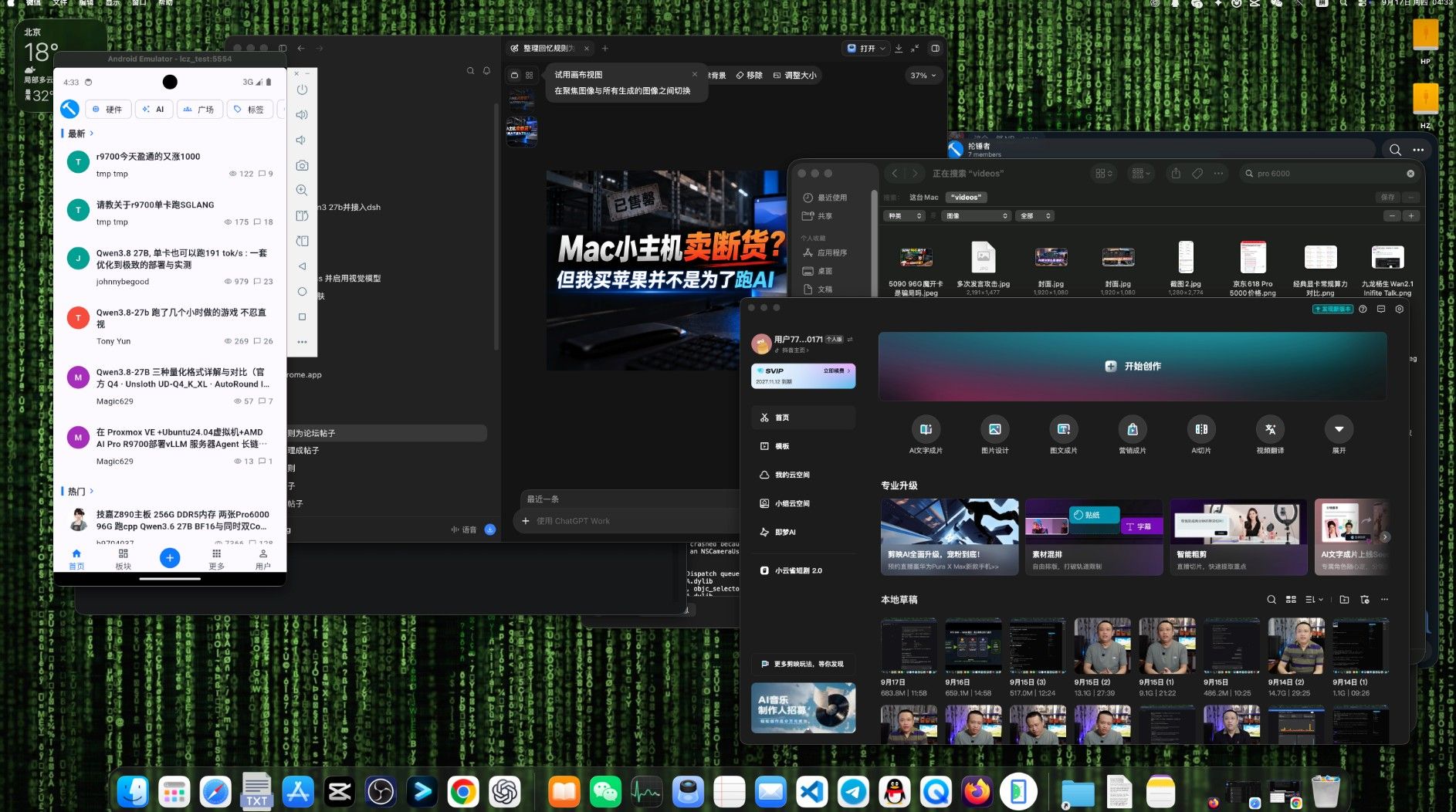Click 移除 in ChatGPT image toolbar

[749, 76]
